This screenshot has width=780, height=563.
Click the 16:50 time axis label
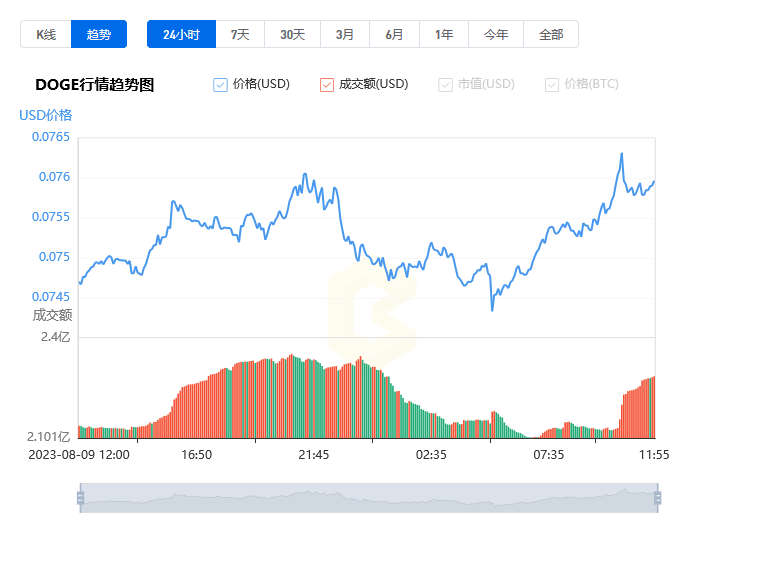(x=196, y=455)
